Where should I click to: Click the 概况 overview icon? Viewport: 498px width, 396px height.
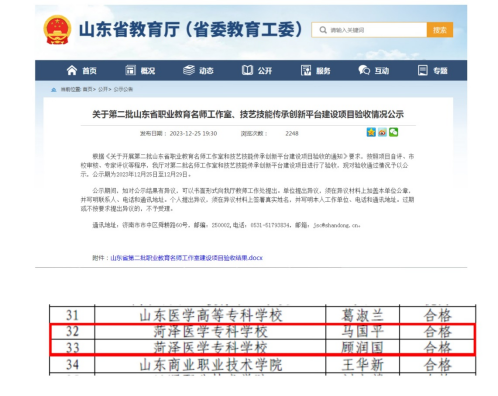click(130, 70)
